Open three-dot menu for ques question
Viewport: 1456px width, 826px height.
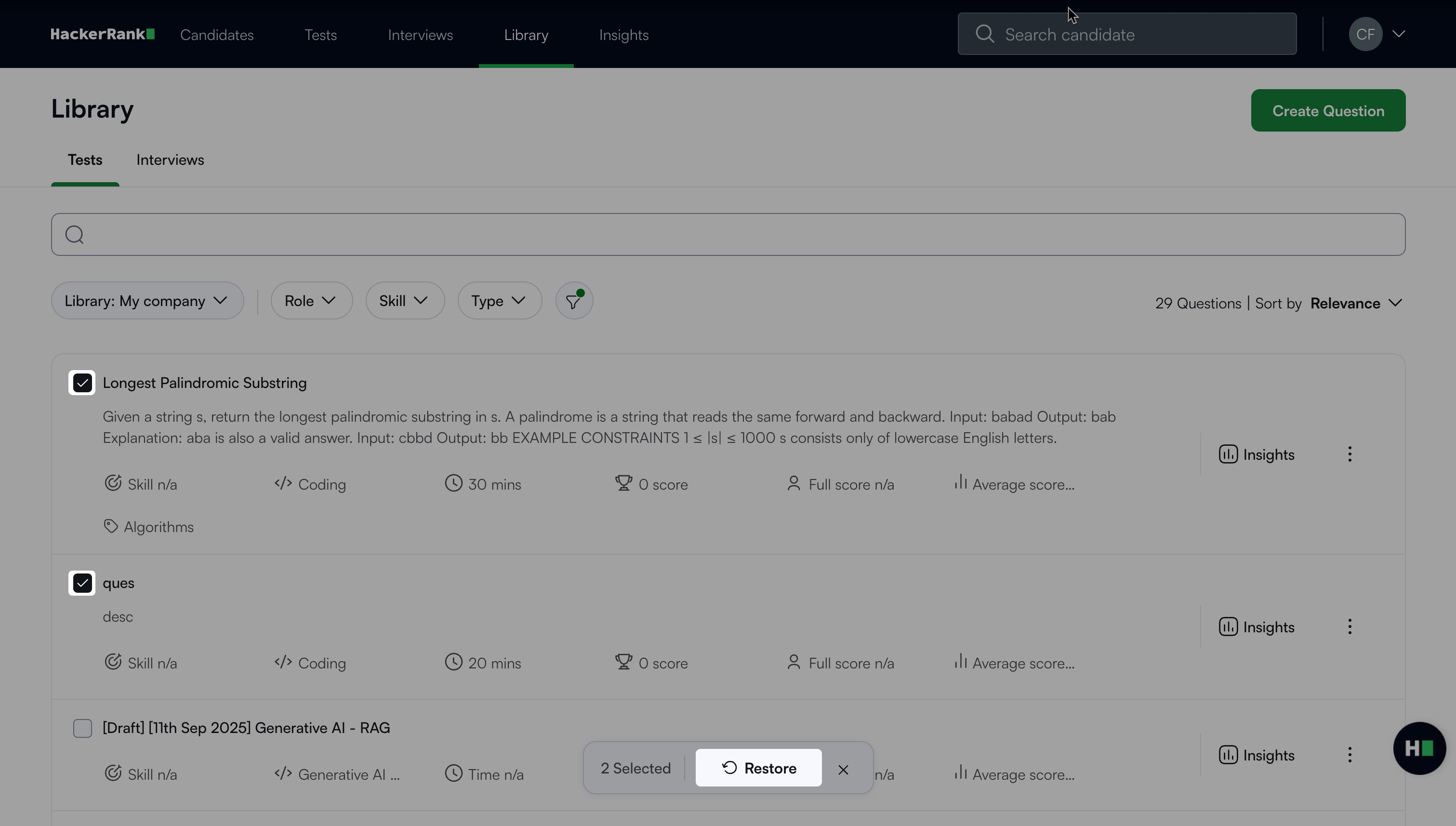click(x=1350, y=627)
